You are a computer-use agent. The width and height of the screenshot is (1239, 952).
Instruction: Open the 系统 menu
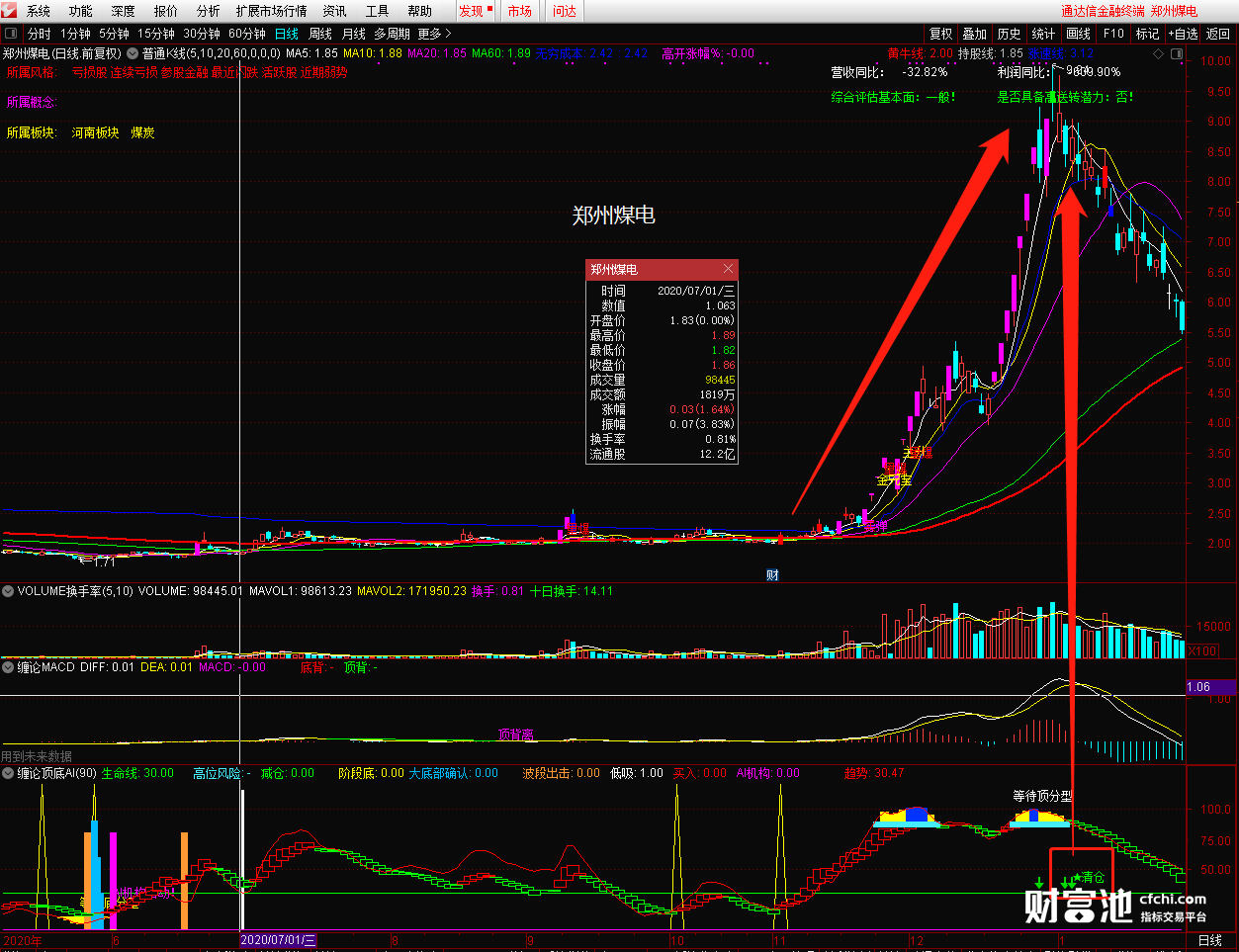tap(39, 11)
